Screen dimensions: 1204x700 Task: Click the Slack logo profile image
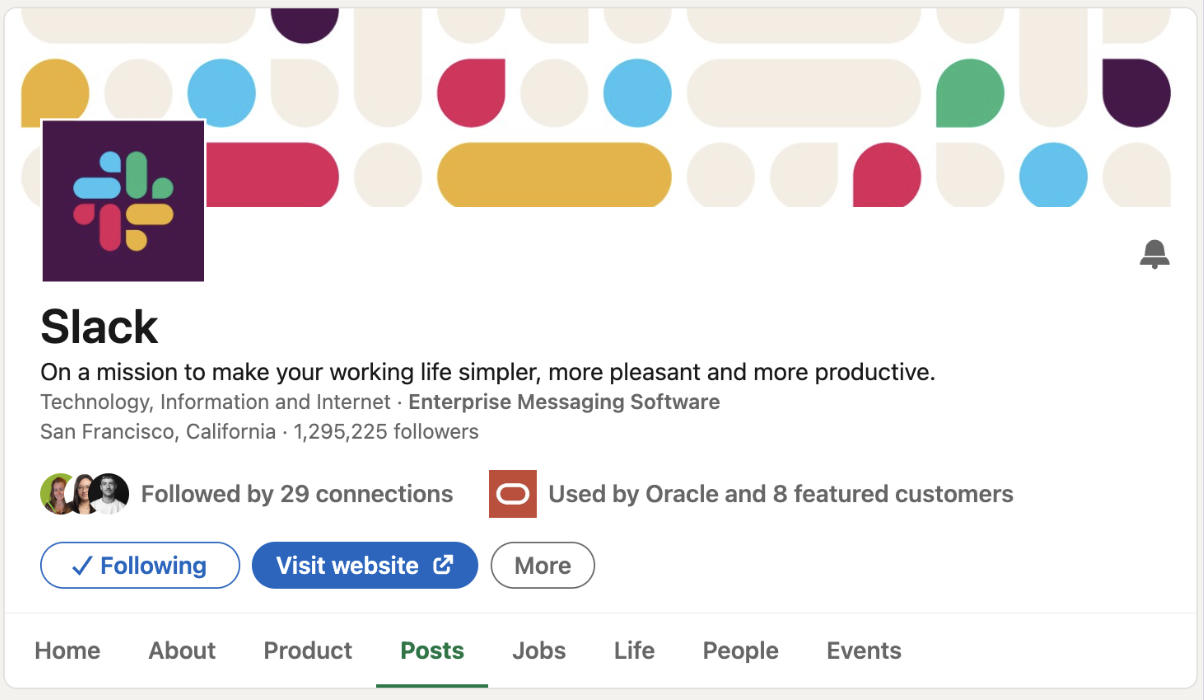pos(123,201)
